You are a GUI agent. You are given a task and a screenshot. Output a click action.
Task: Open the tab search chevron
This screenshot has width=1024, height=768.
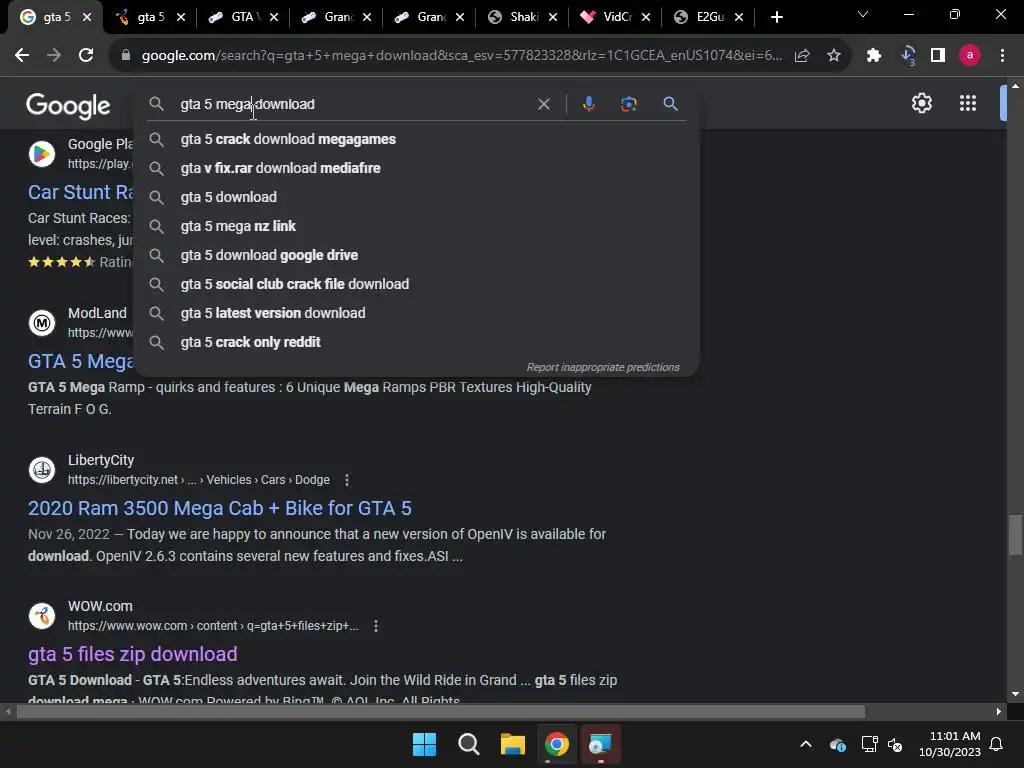click(x=863, y=14)
